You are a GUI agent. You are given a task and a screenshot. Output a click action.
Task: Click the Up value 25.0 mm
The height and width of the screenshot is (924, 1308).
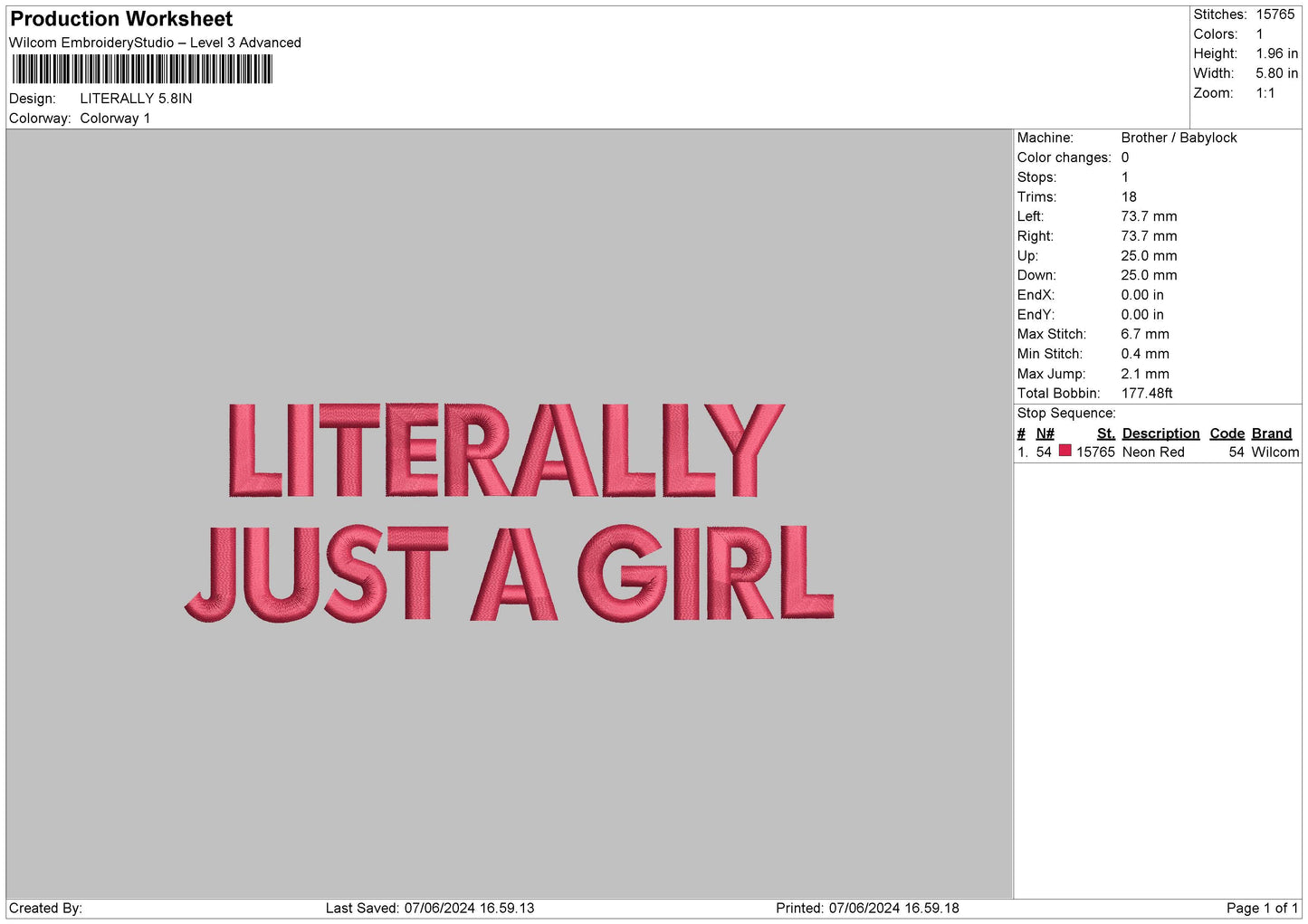pyautogui.click(x=1149, y=256)
